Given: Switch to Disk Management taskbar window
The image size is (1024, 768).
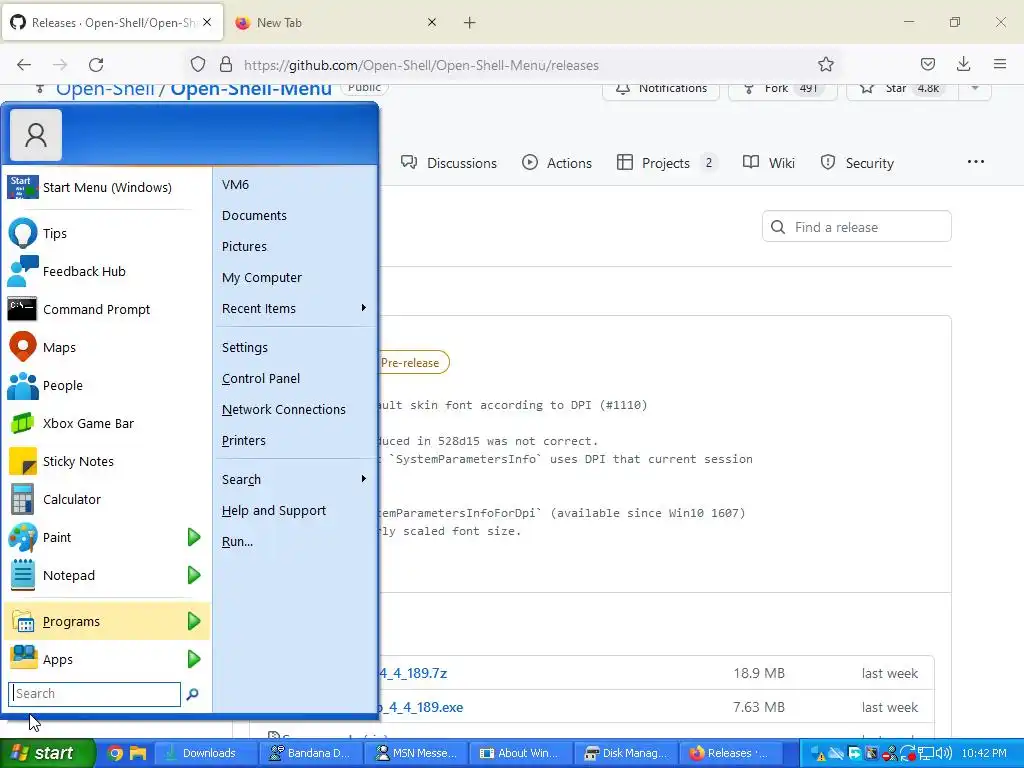Looking at the screenshot, I should pyautogui.click(x=626, y=753).
